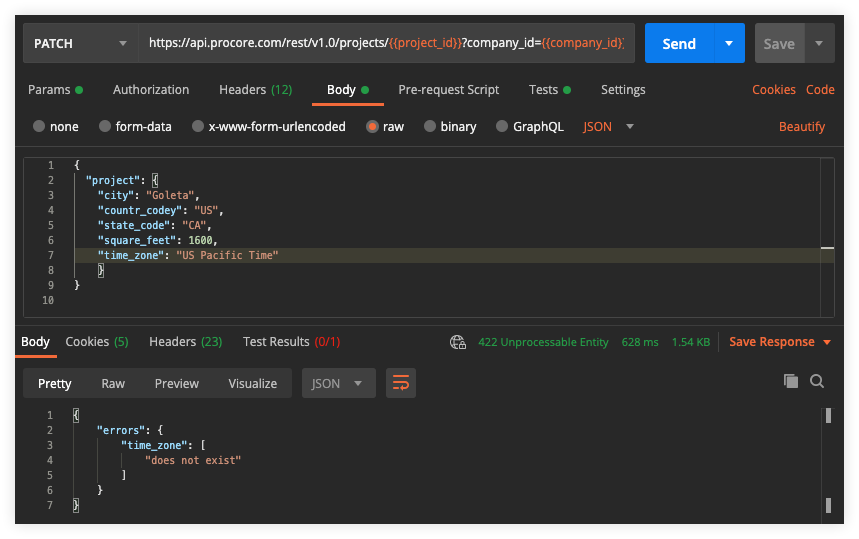The height and width of the screenshot is (539, 859).
Task: Switch to response Cookies (5) tab
Action: pos(97,342)
